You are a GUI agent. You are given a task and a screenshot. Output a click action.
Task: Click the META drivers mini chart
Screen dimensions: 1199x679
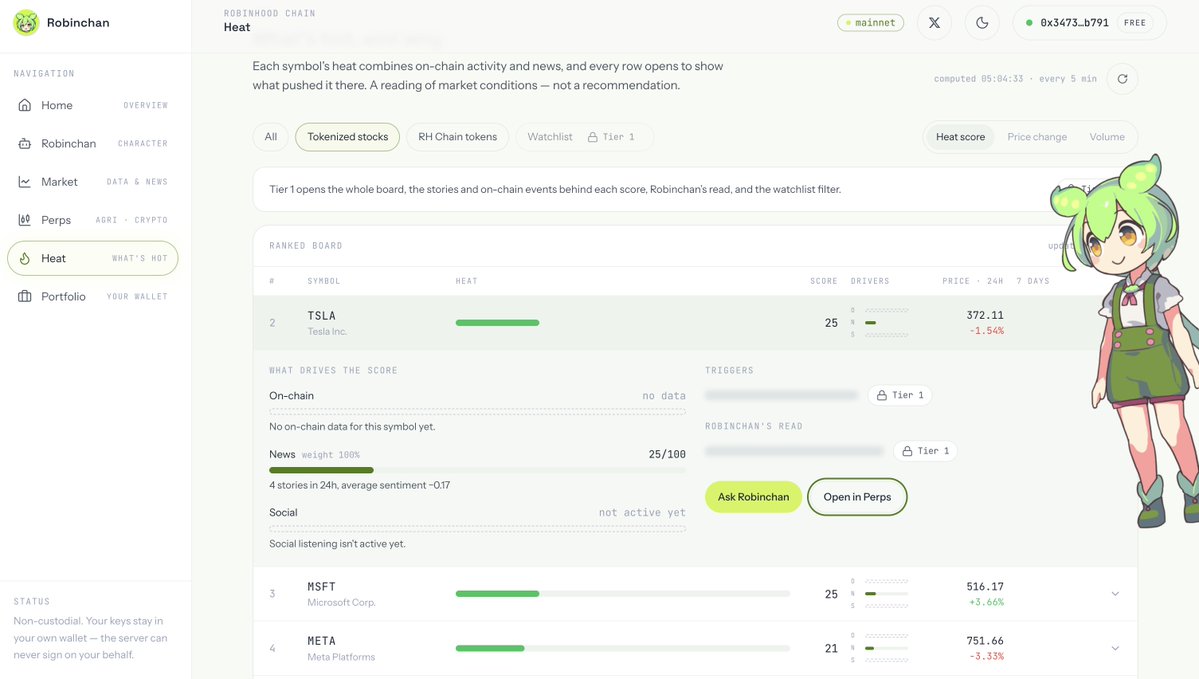pyautogui.click(x=879, y=648)
